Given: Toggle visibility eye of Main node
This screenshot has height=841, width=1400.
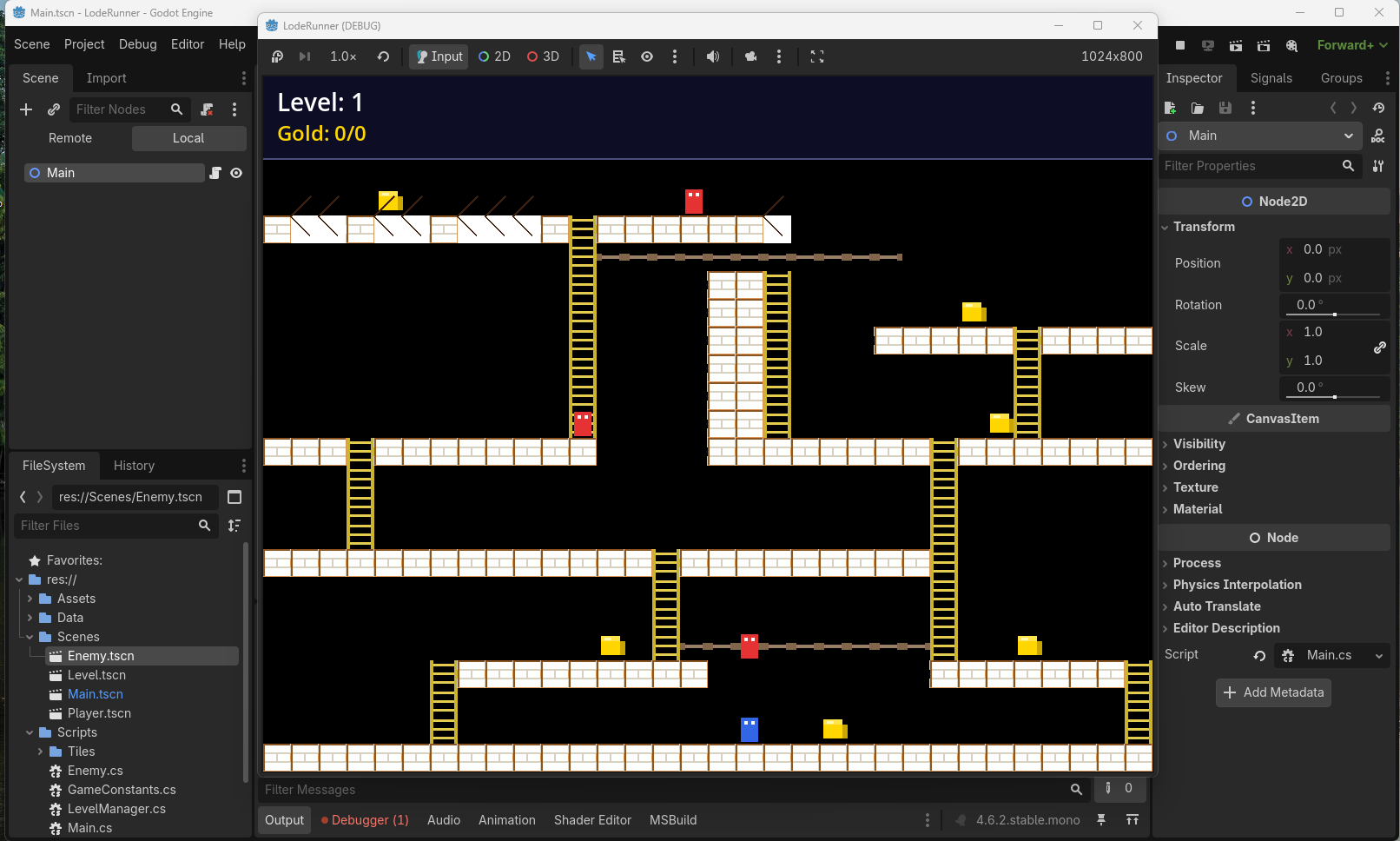Looking at the screenshot, I should [236, 173].
